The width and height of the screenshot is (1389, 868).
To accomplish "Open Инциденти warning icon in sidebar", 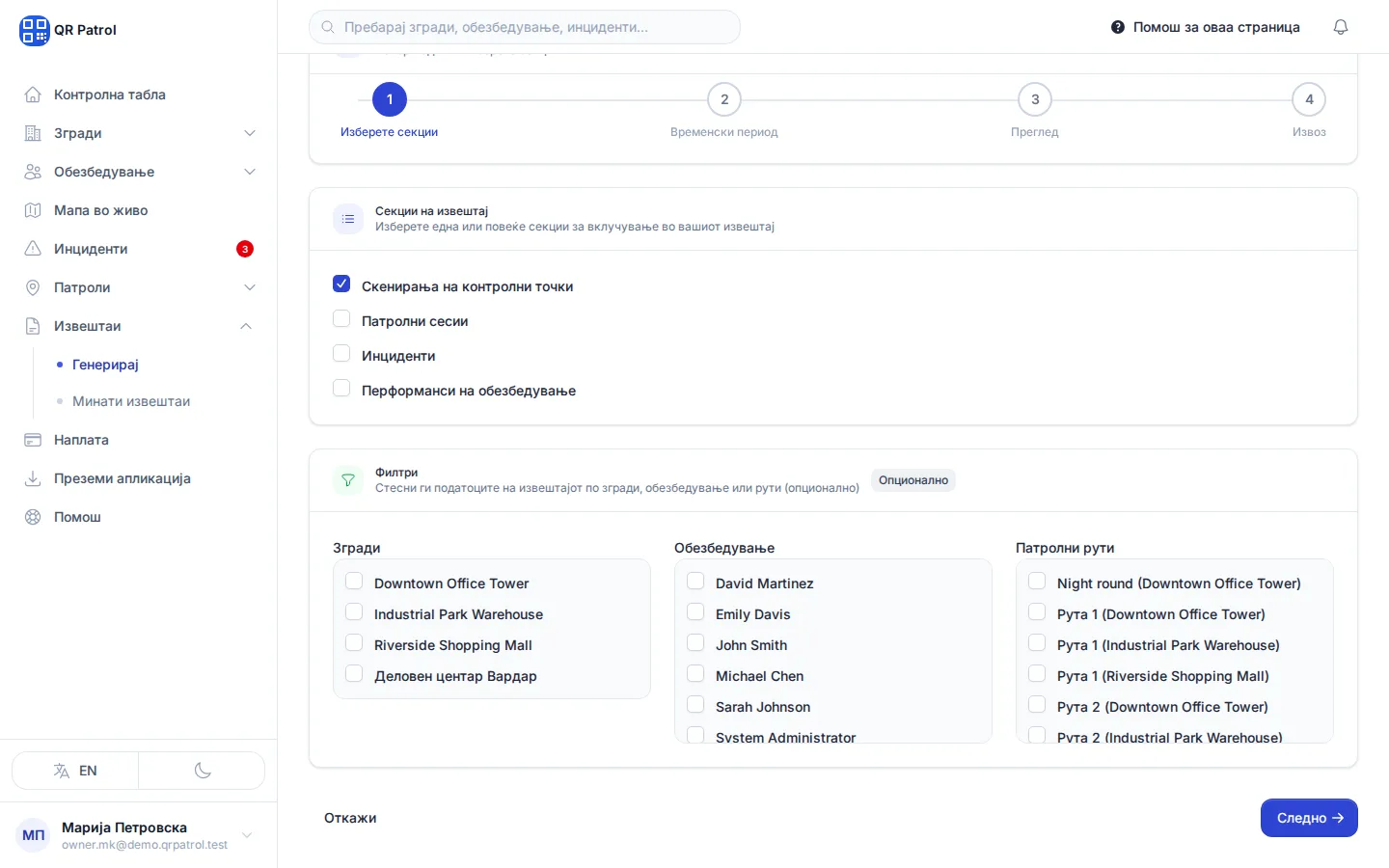I will click(33, 249).
